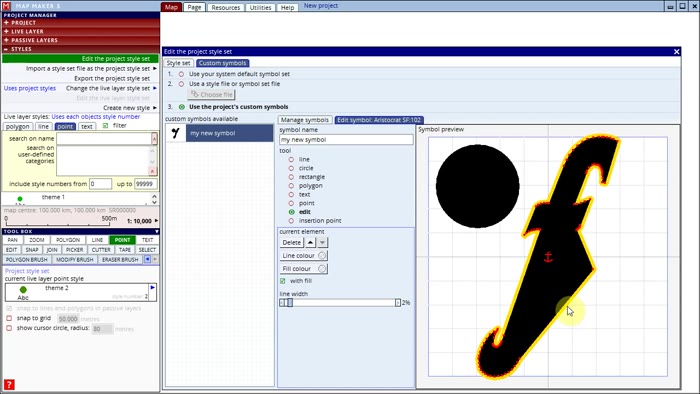Click the red help question mark icon
The width and height of the screenshot is (700, 394).
9,384
